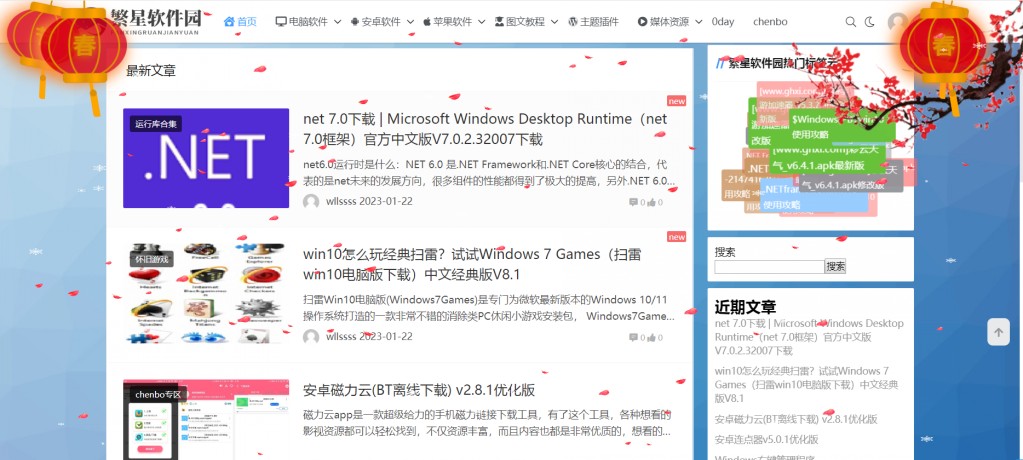Click the net6.0运行时是什么 excerpt text
Screen dimensions: 1023x460
pyautogui.click(x=489, y=172)
